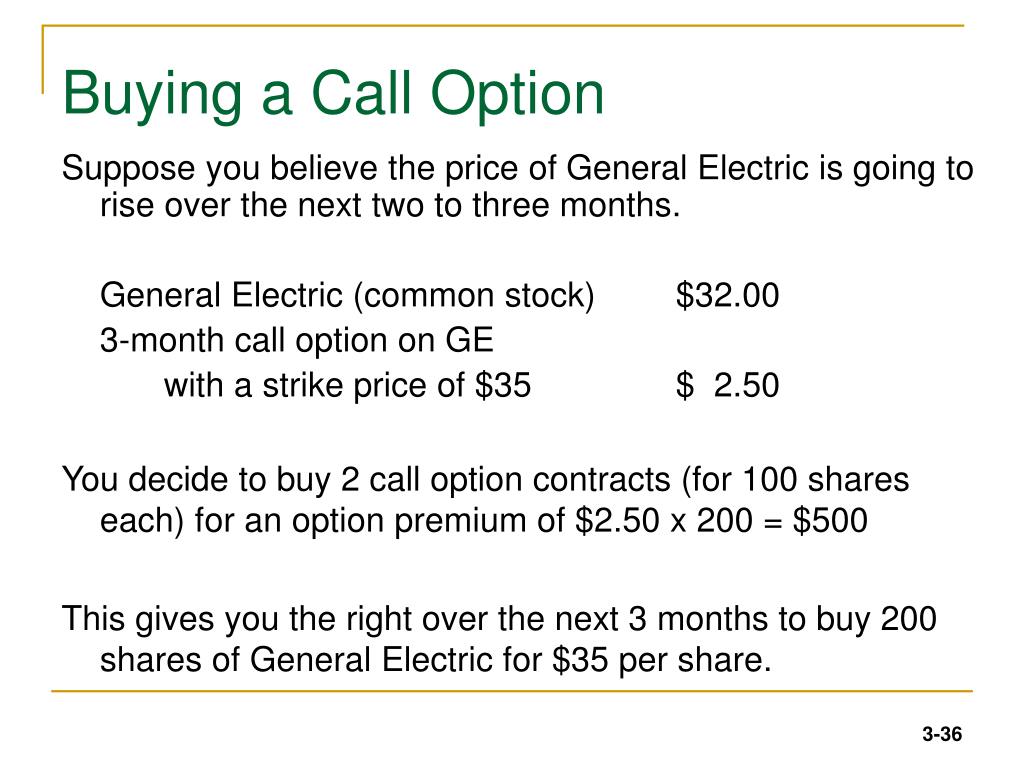Click the '$2.50 x 200 = $500' calculation
The width and height of the screenshot is (1024, 768).
pos(721,520)
